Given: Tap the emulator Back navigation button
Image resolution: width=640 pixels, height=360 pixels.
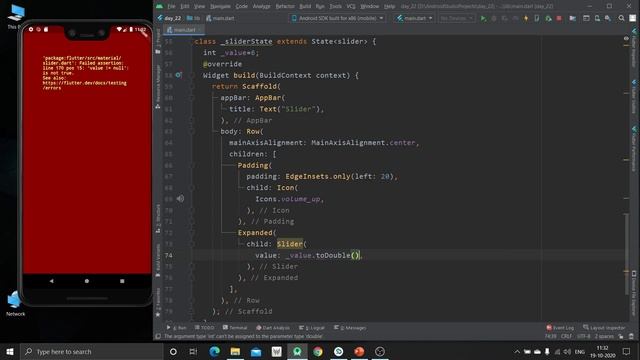Looking at the screenshot, I should point(51,281).
